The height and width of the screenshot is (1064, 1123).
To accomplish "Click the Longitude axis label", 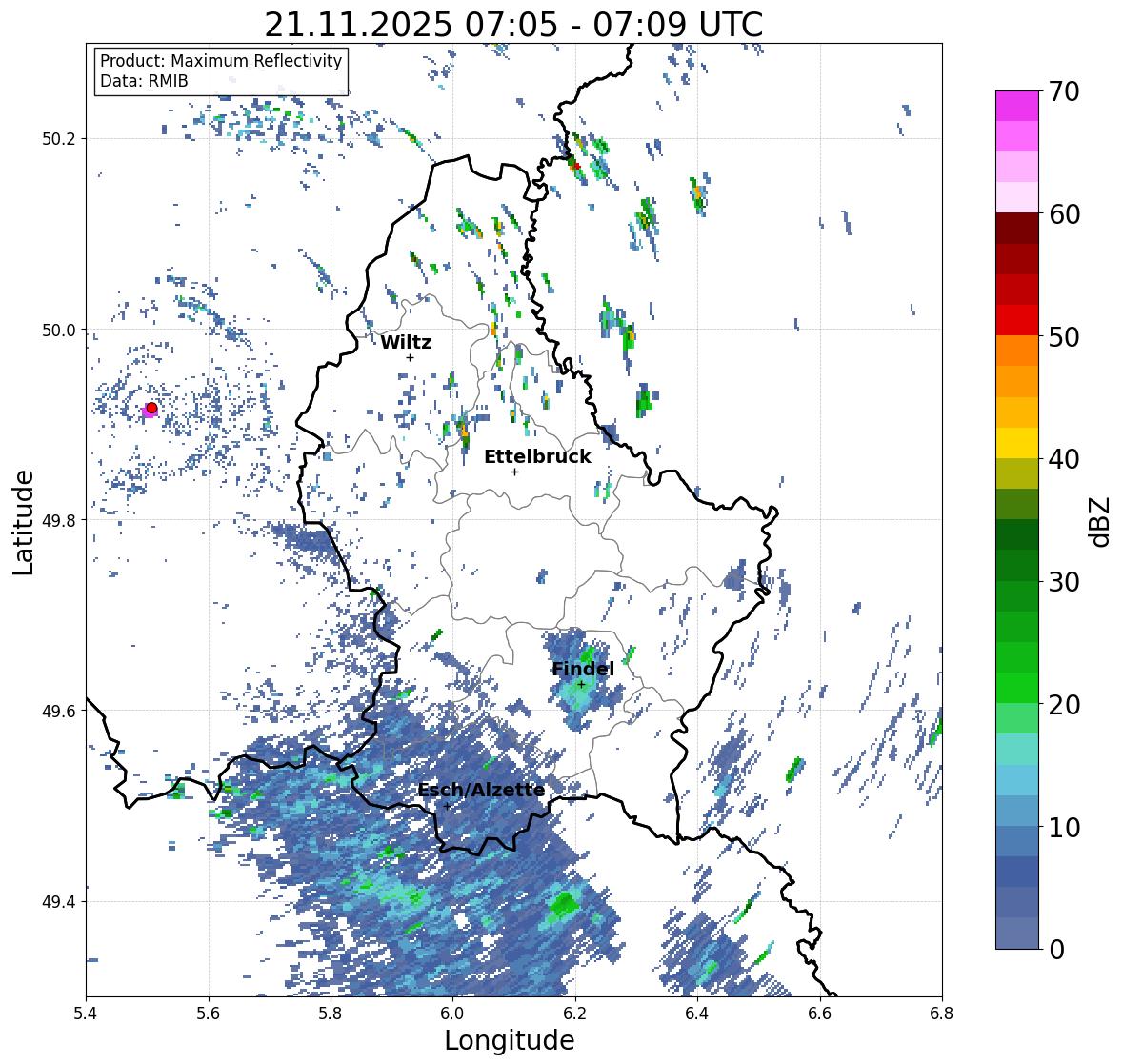I will tap(510, 1040).
